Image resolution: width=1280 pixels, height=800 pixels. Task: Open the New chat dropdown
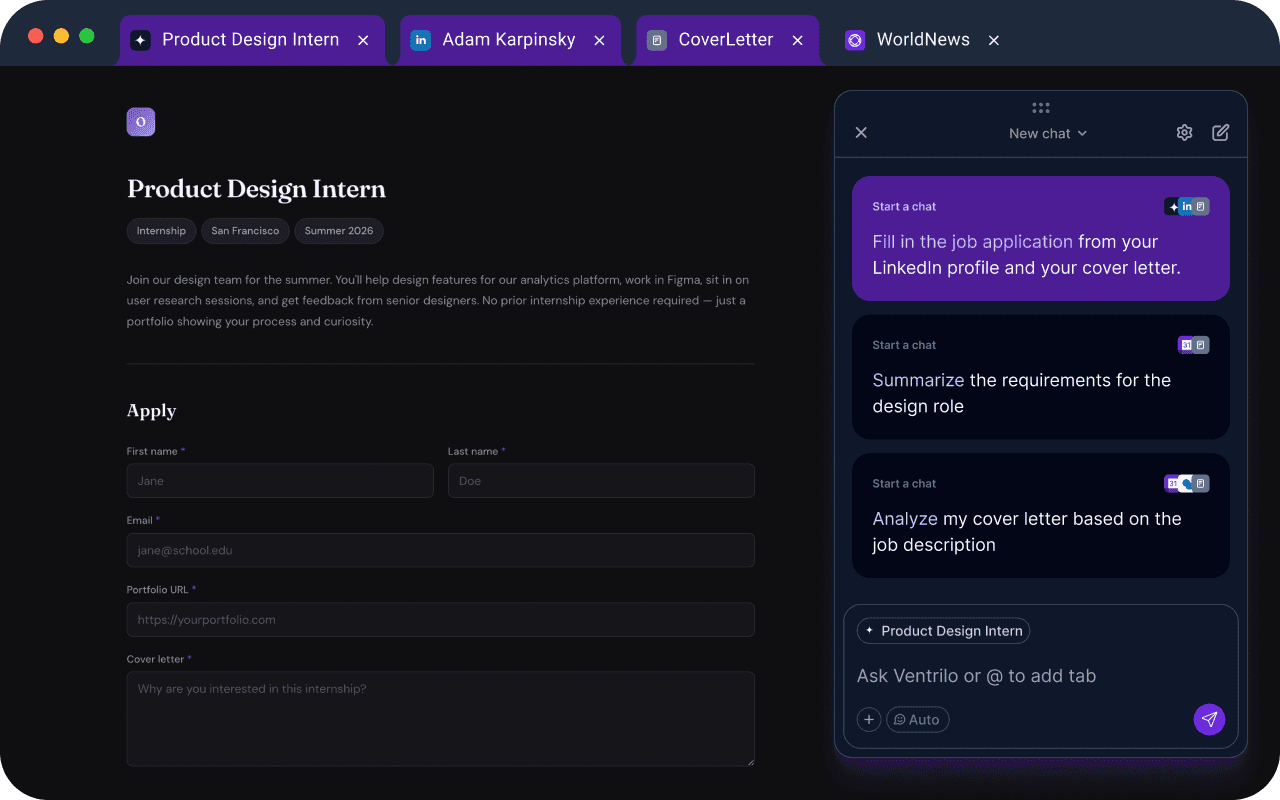1048,133
